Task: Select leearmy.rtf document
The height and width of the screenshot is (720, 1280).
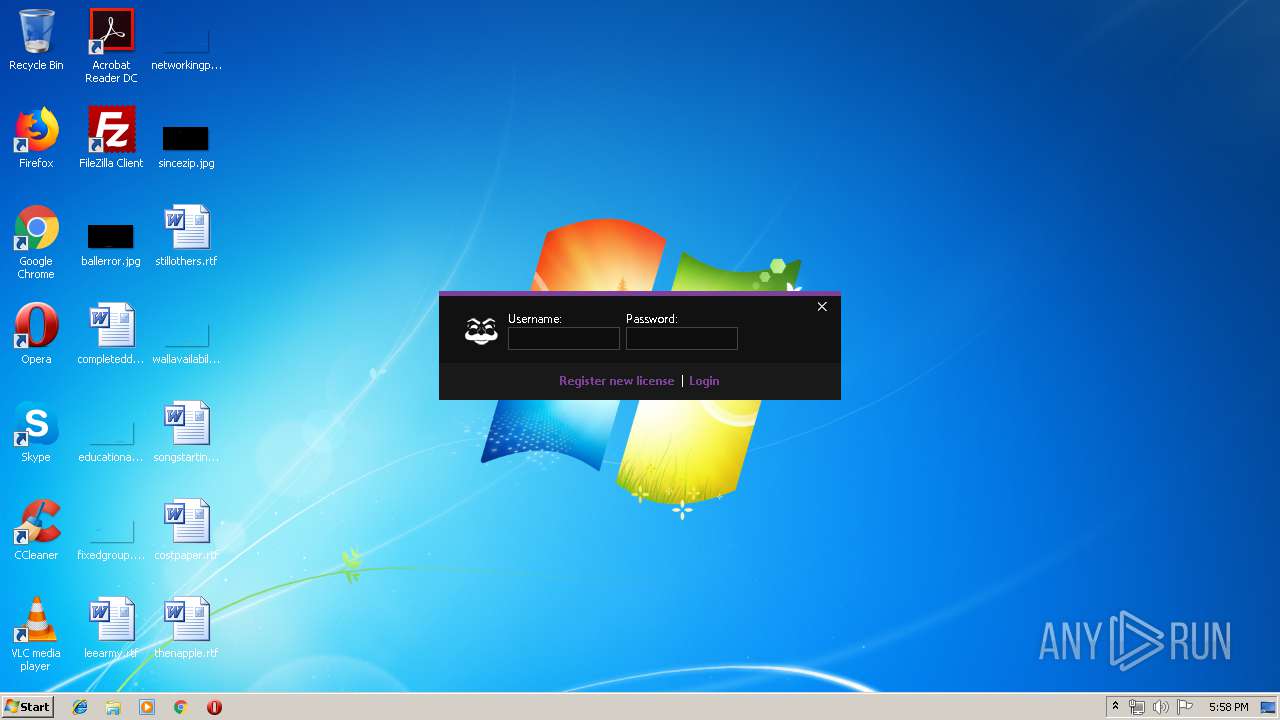Action: [x=111, y=629]
